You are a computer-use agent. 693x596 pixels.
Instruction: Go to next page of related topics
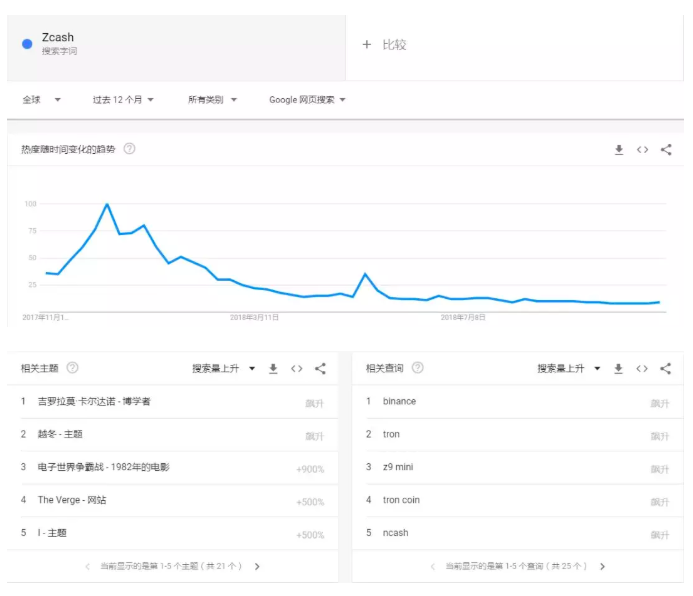(x=257, y=566)
